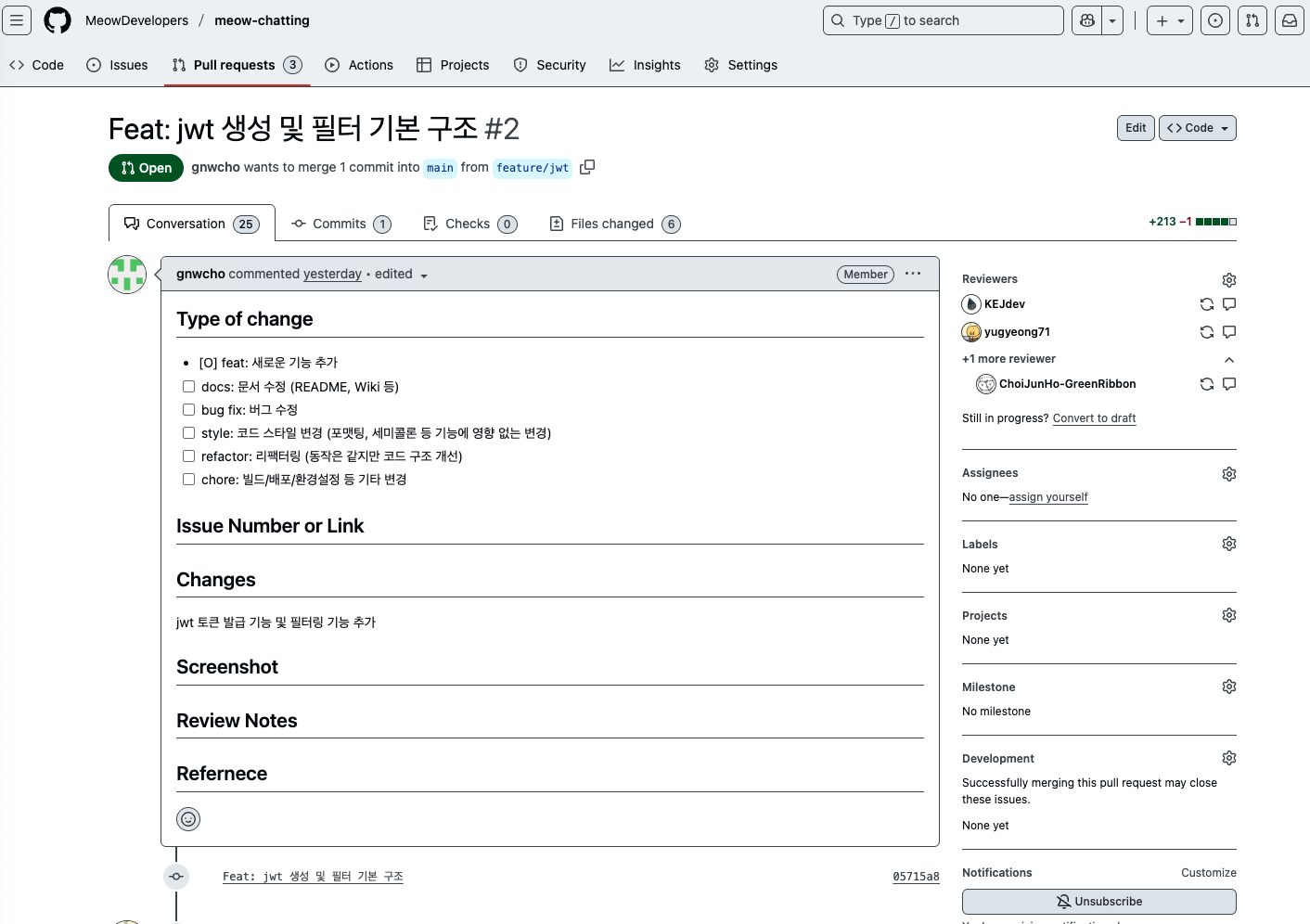Check the docs: 문서 수정 checkbox
This screenshot has height=924, width=1310.
[x=188, y=386]
